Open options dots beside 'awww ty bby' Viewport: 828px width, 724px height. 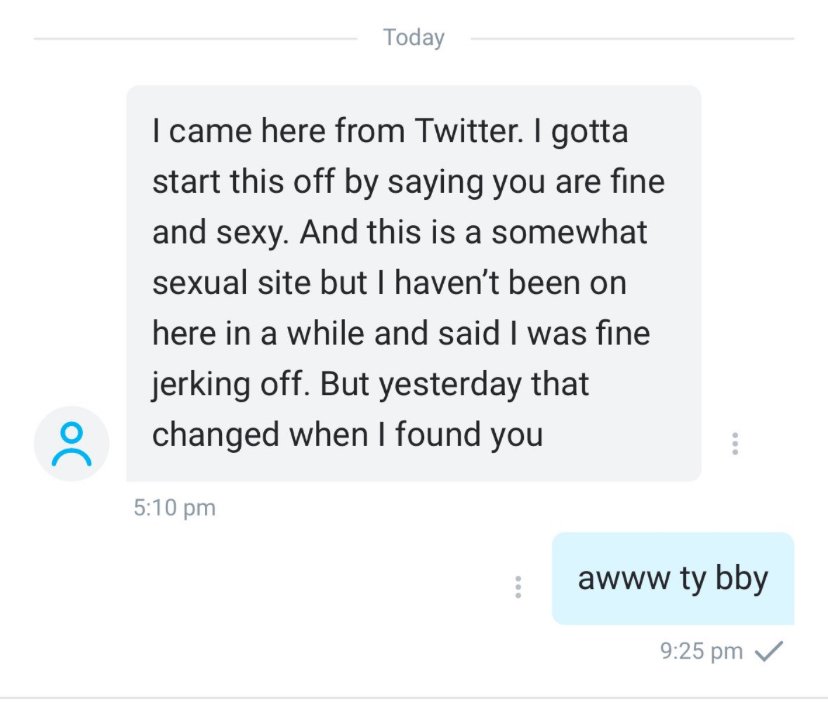[x=518, y=587]
